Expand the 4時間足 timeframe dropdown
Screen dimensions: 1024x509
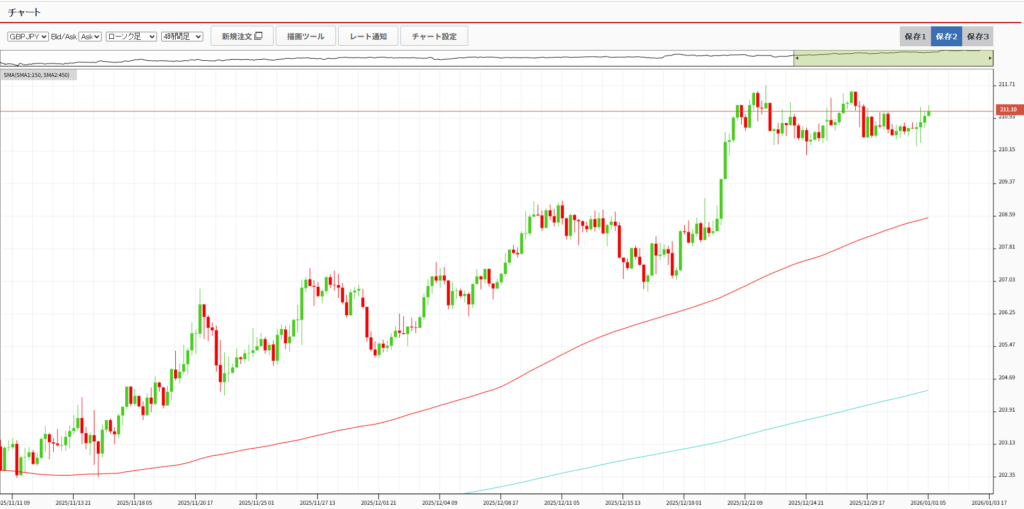(x=182, y=36)
